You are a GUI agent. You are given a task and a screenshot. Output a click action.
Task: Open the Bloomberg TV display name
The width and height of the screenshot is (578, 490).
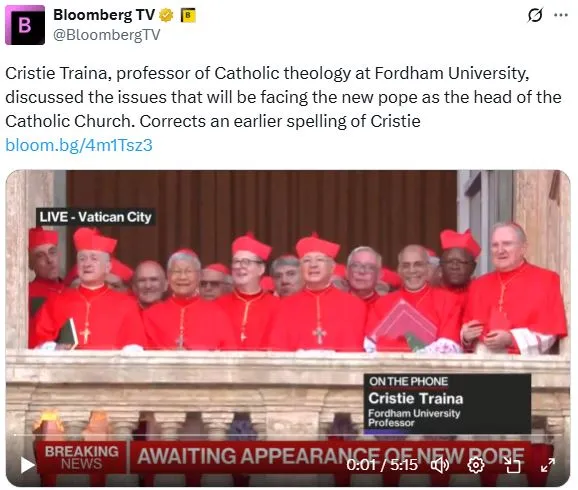pyautogui.click(x=104, y=15)
